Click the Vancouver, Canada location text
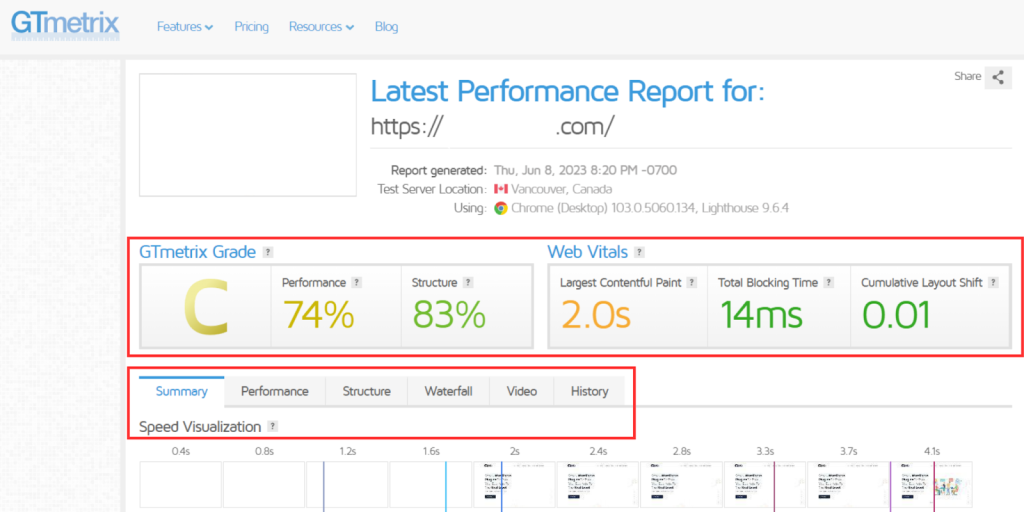Viewport: 1024px width, 512px height. 562,189
